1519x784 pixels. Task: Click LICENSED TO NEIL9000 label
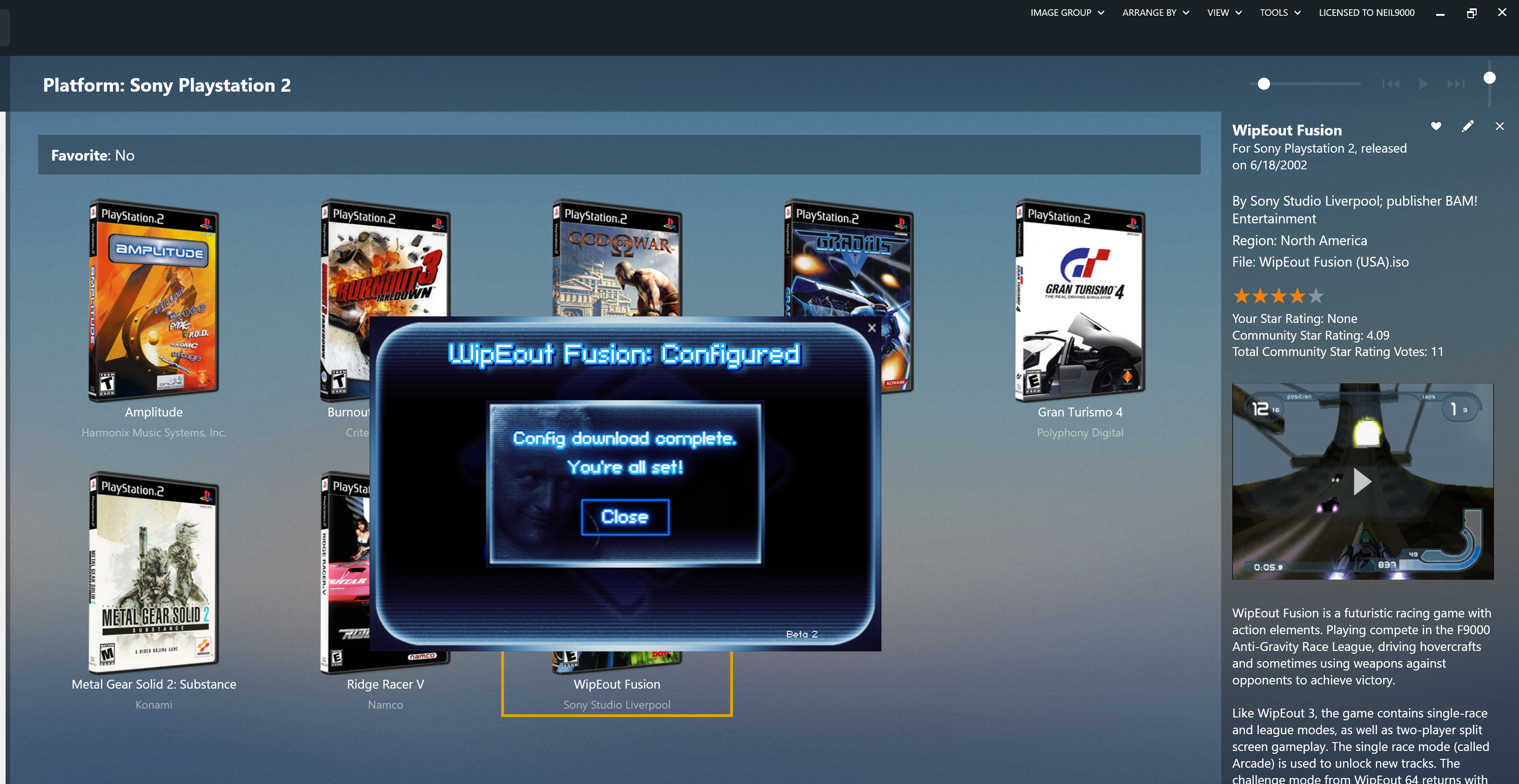(1366, 13)
